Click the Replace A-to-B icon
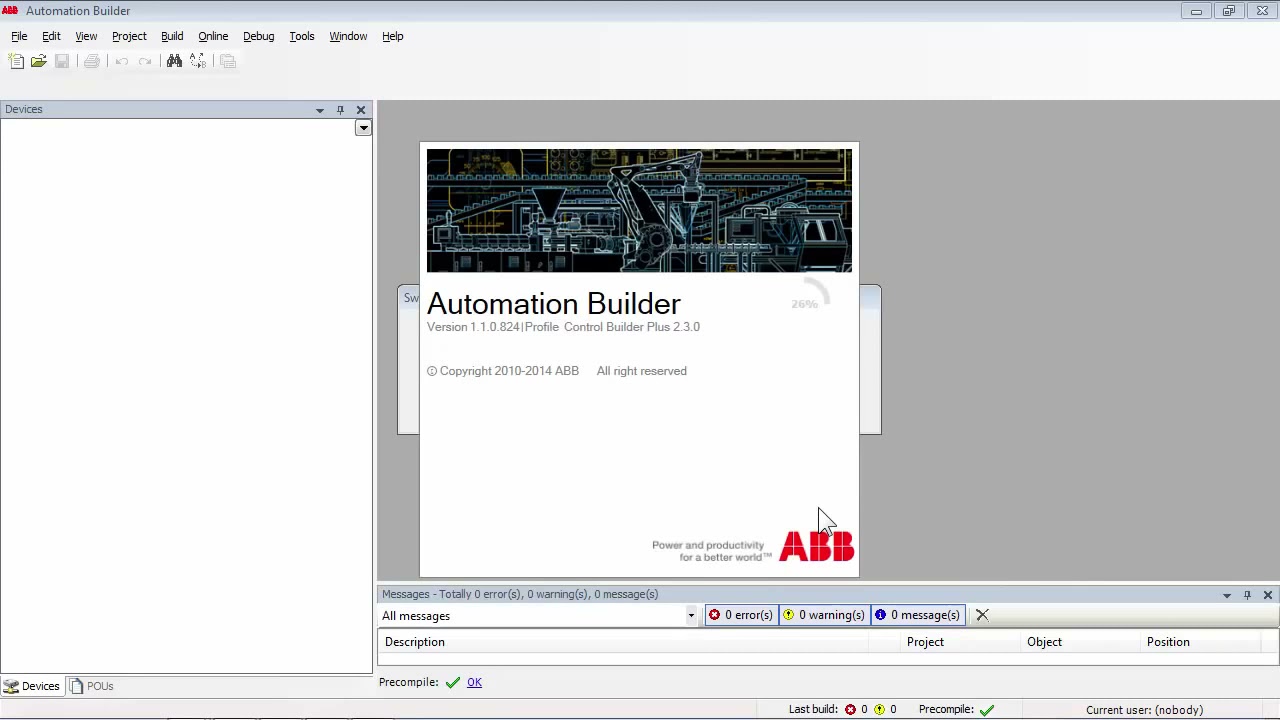The image size is (1280, 720). click(198, 61)
